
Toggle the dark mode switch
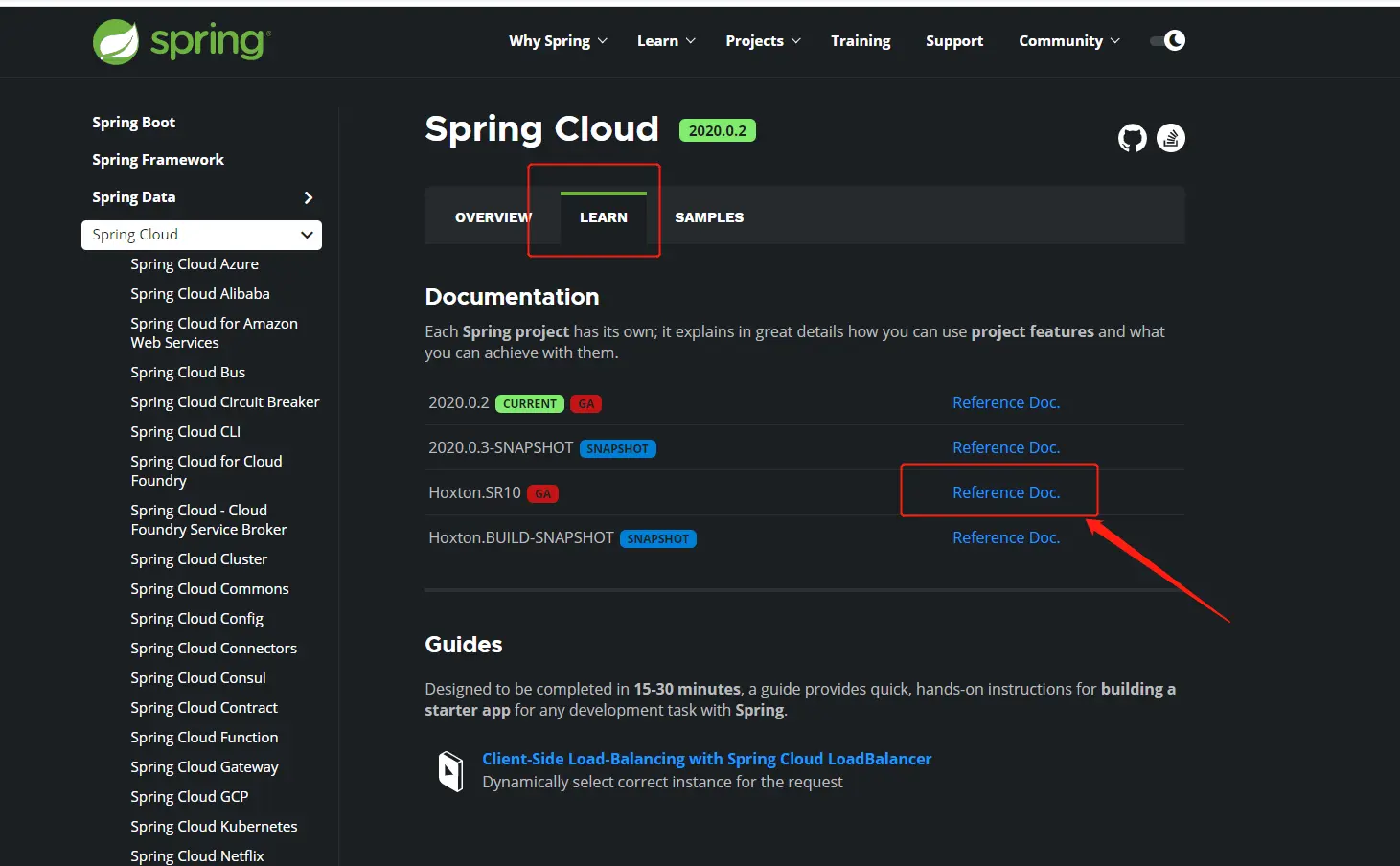[x=1167, y=40]
